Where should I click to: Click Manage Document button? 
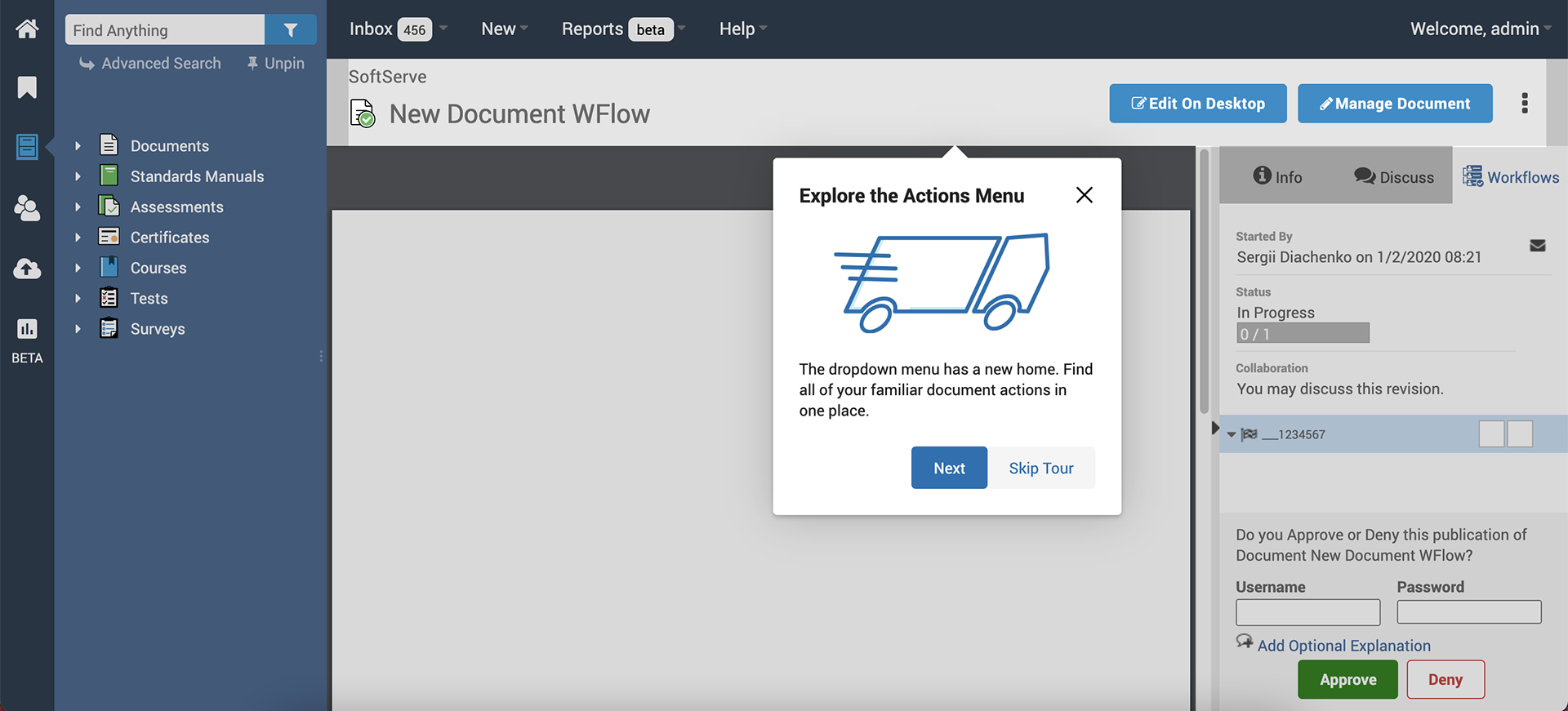(x=1395, y=104)
